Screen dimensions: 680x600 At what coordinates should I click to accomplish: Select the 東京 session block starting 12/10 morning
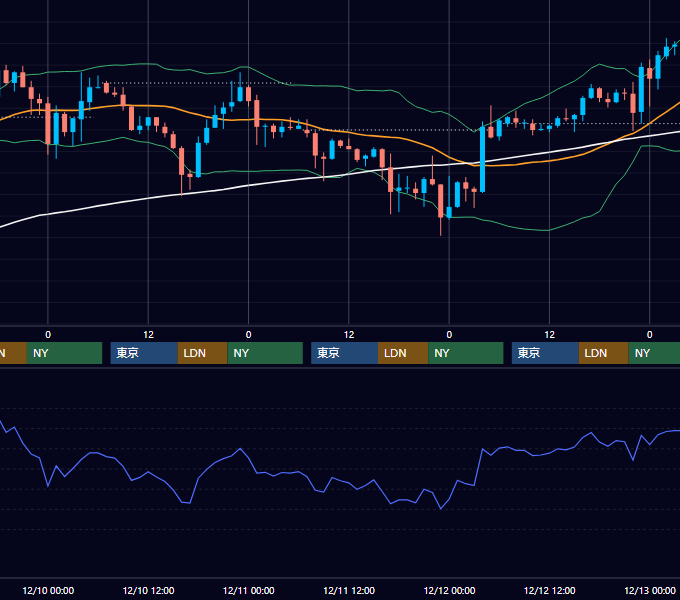click(144, 353)
